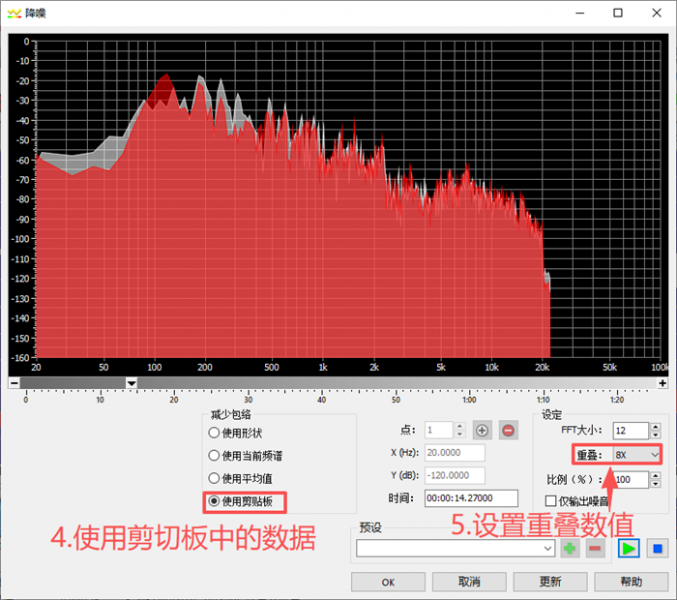Screen dimensions: 677x600
Task: Open the 重叠 8X dropdown
Action: click(636, 455)
